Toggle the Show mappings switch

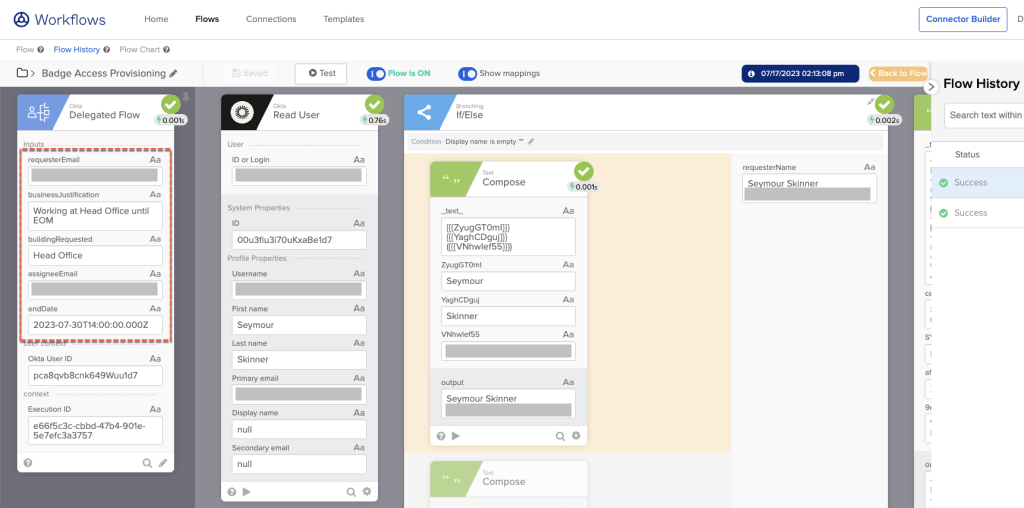[467, 73]
